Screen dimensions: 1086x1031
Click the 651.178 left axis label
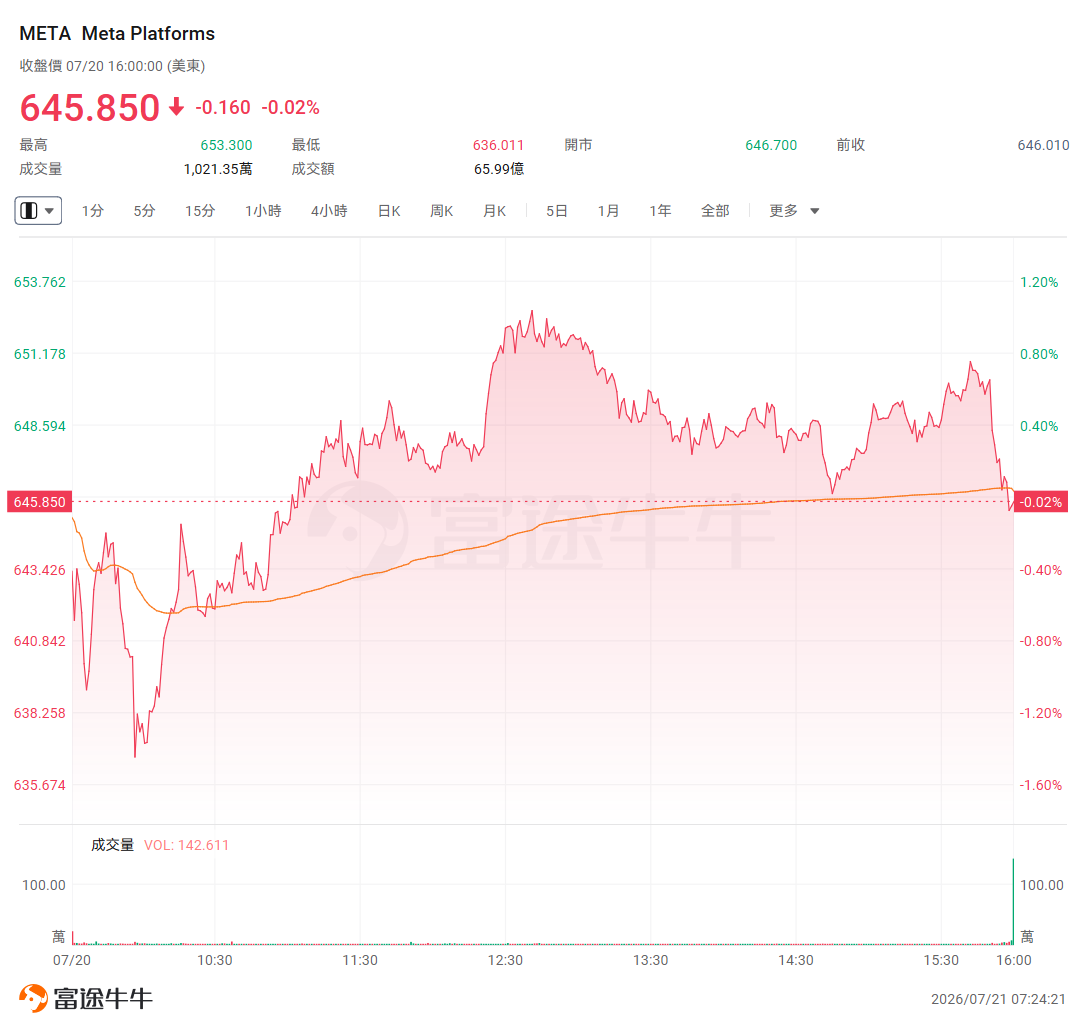pos(39,354)
